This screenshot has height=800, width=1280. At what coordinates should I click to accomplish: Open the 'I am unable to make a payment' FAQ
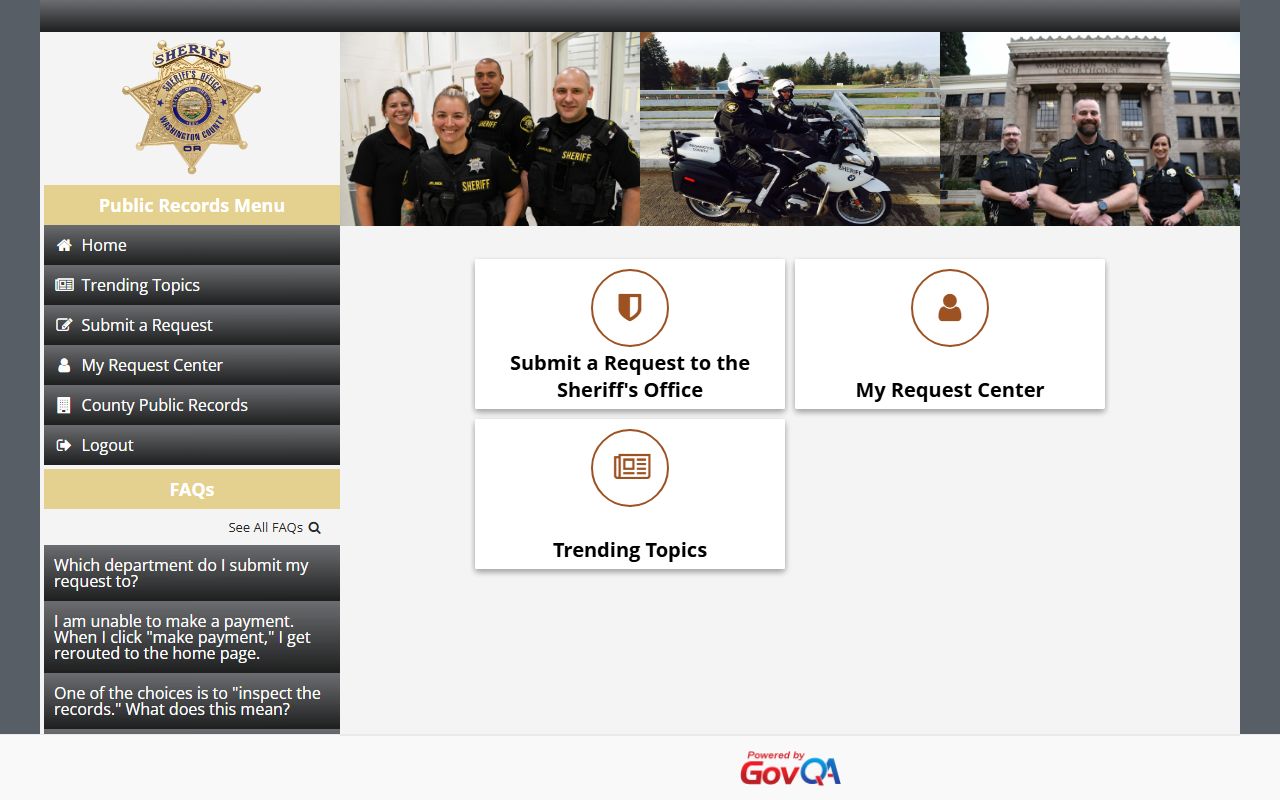coord(192,637)
